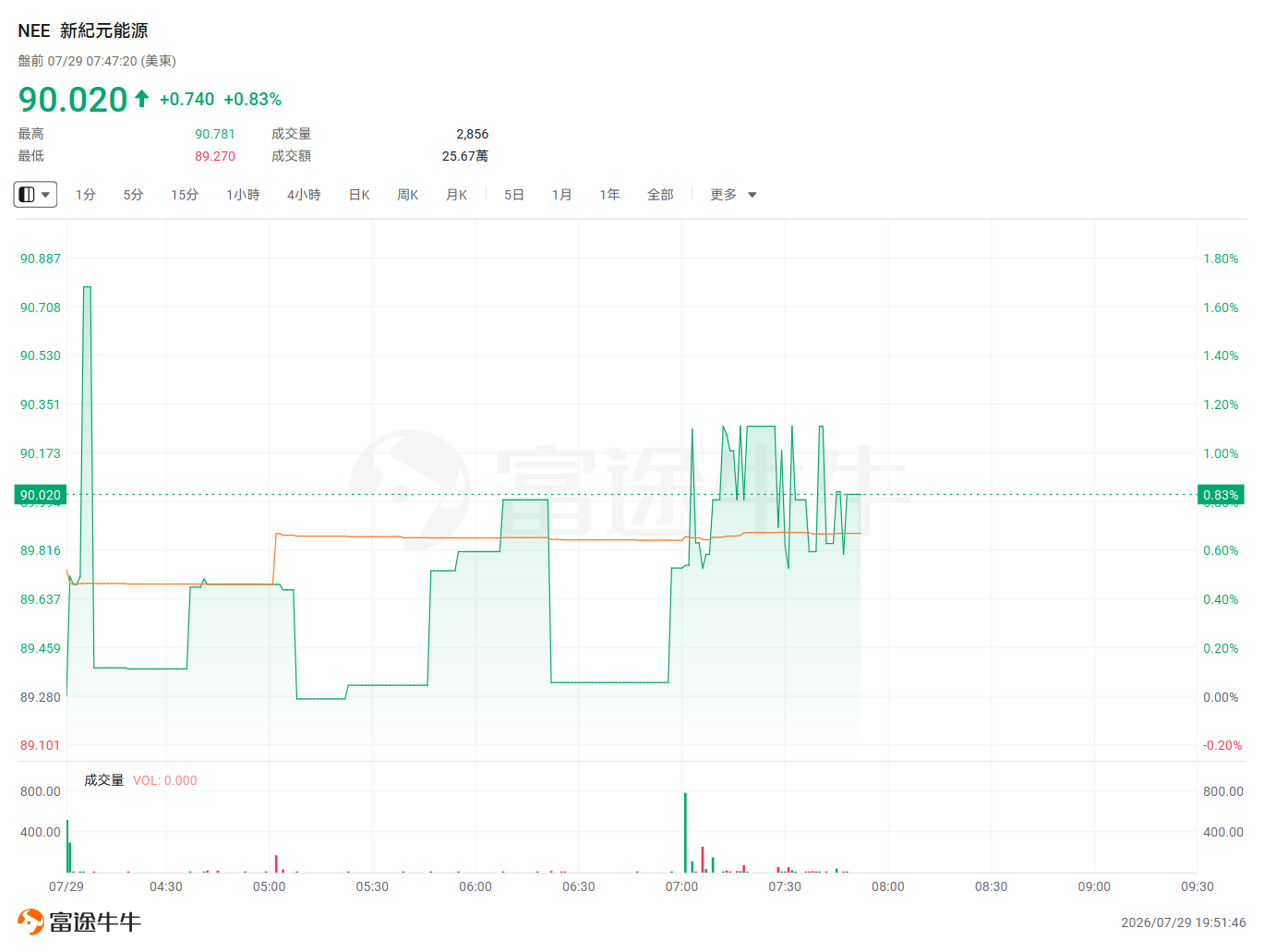Click the 90.020 current price tag on axis
This screenshot has height=952, width=1264.
41,495
